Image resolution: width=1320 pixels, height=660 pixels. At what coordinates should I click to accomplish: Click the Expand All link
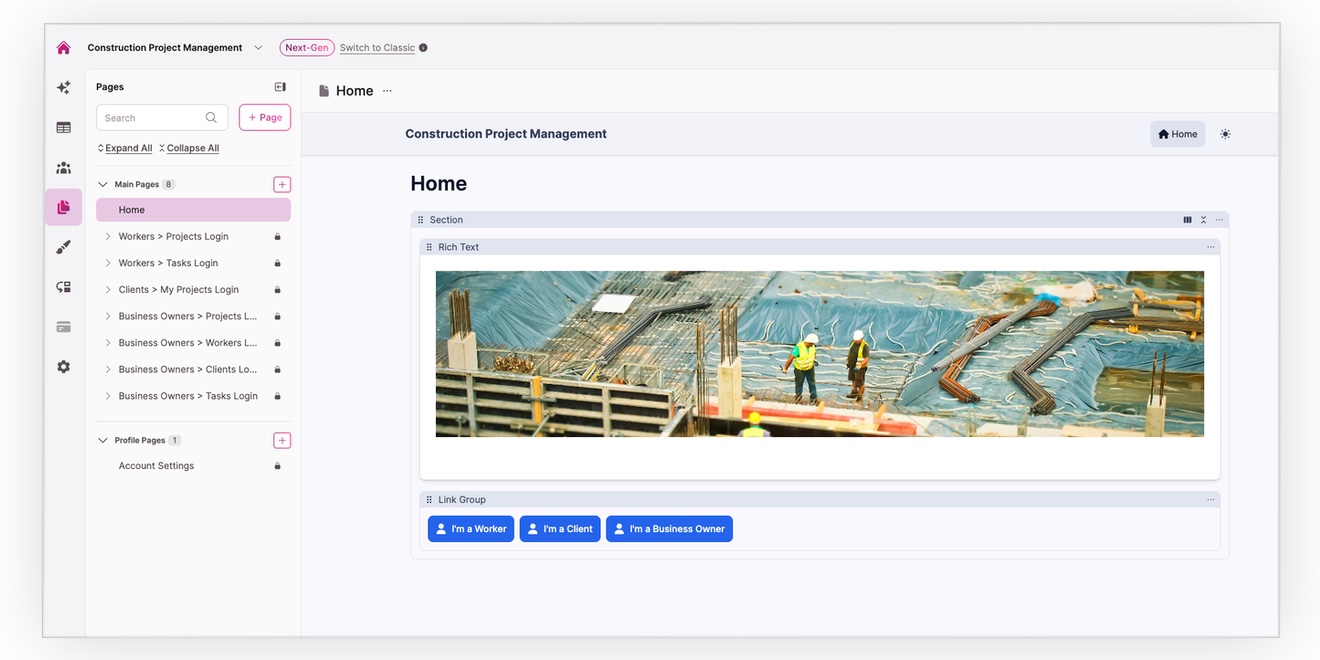pyautogui.click(x=128, y=148)
